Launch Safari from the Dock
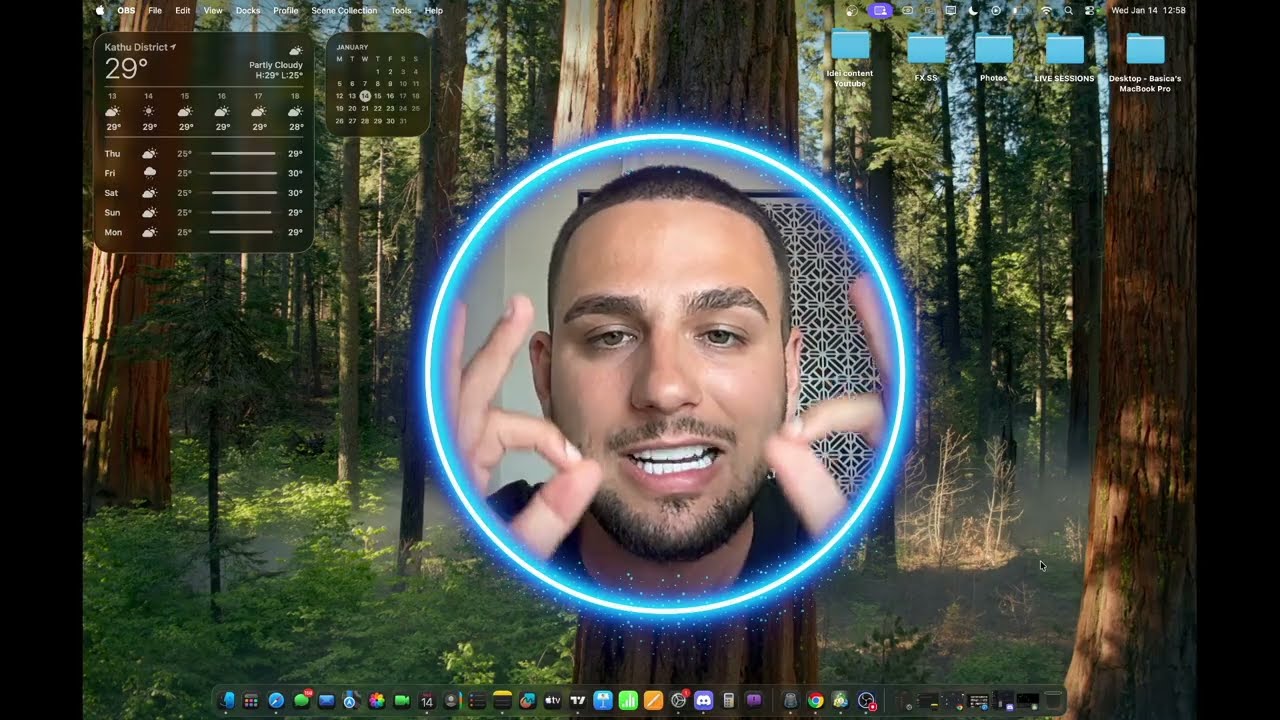This screenshot has width=1280, height=720. [x=276, y=701]
